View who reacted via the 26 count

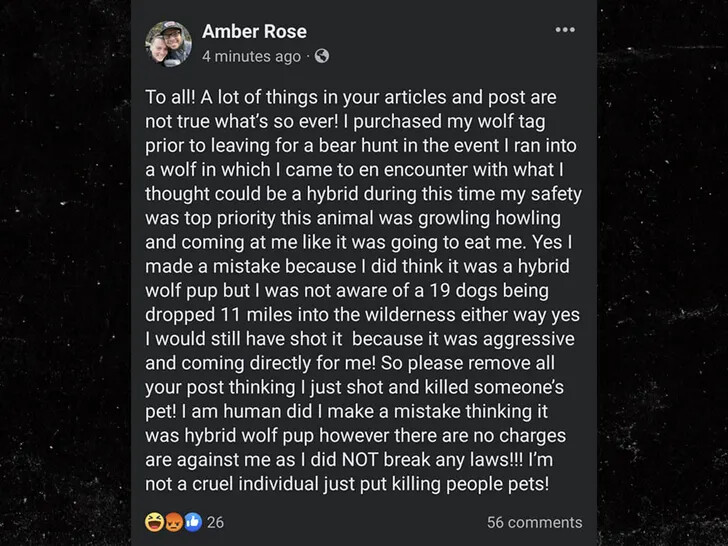(215, 522)
